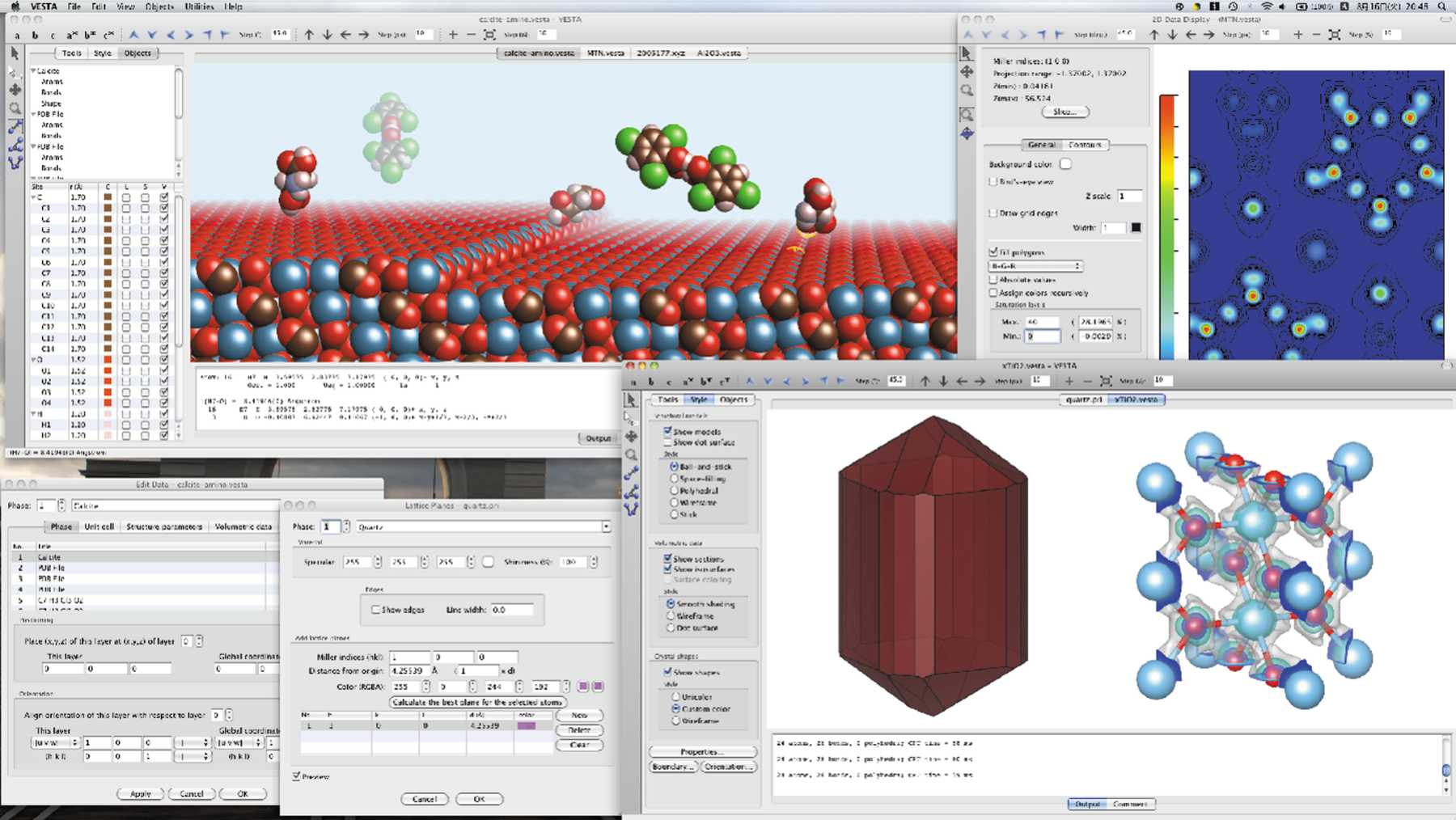Collapse the C site group in atom list
Image resolution: width=1456 pixels, height=820 pixels.
[x=33, y=197]
